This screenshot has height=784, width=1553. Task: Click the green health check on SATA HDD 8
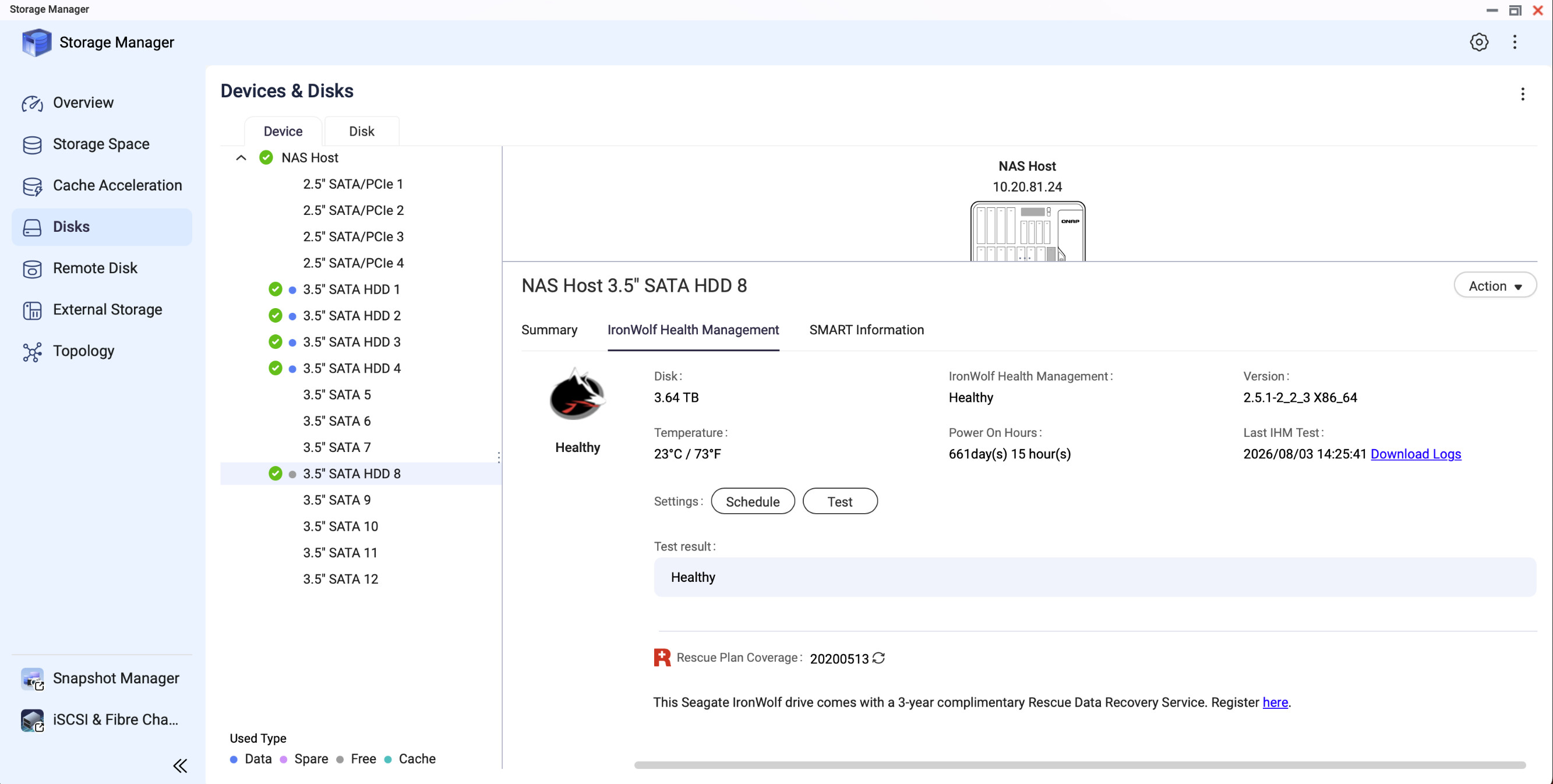point(275,474)
